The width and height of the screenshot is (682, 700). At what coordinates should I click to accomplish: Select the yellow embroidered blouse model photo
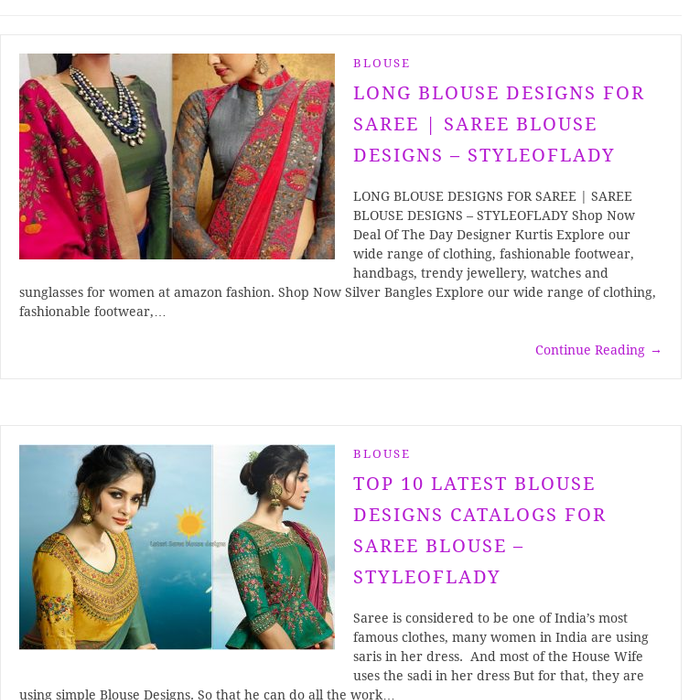tap(115, 547)
